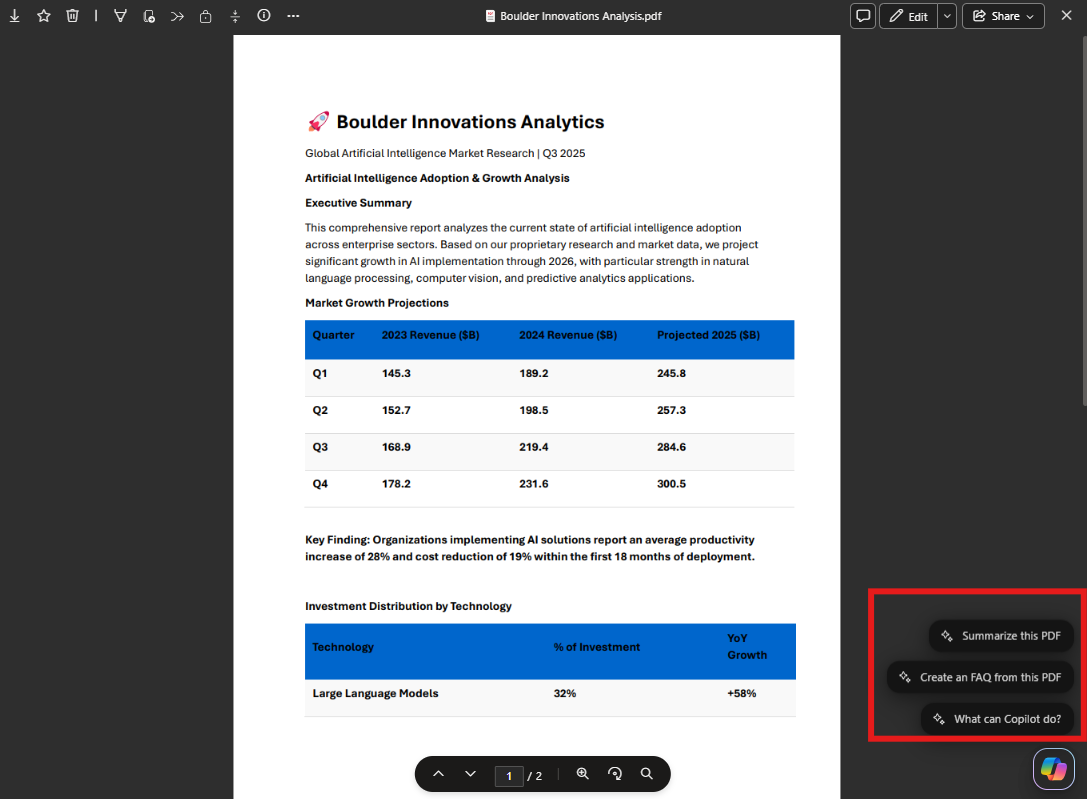Launch Copilot using the colorful bottom-right icon
1087x799 pixels.
point(1053,767)
